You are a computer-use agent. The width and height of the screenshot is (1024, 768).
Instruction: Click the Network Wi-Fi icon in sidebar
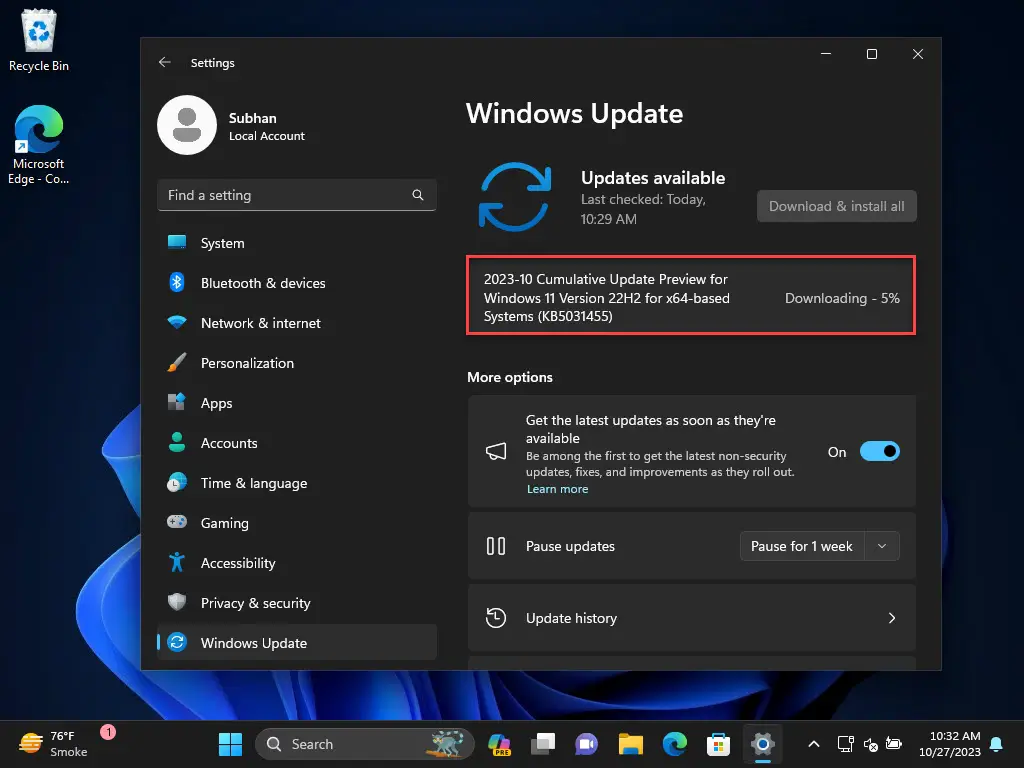177,323
